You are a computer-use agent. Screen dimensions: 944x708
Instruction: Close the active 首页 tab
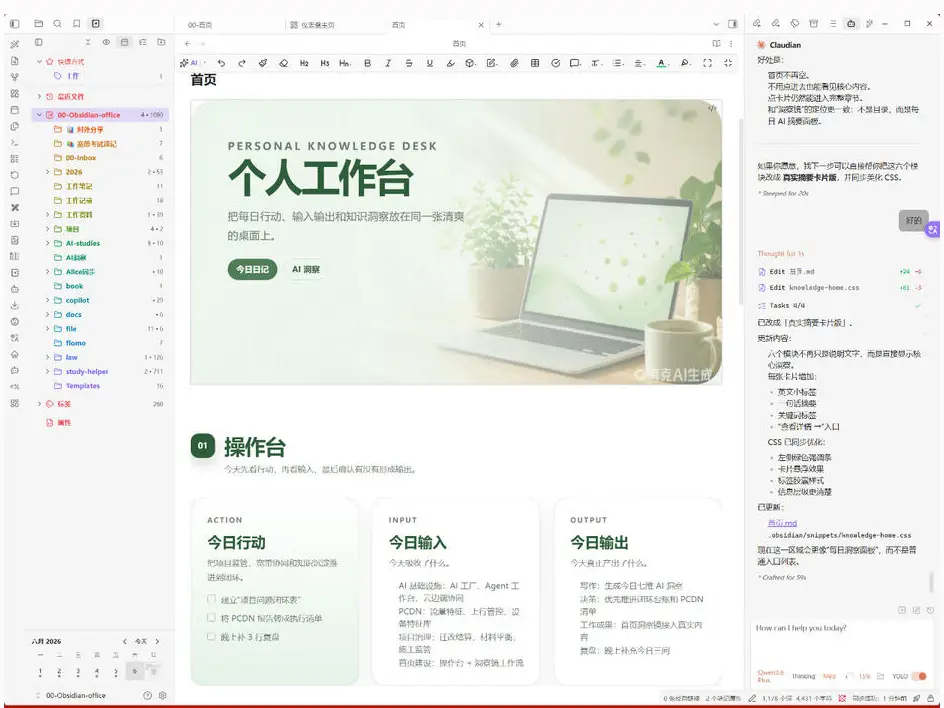click(481, 25)
